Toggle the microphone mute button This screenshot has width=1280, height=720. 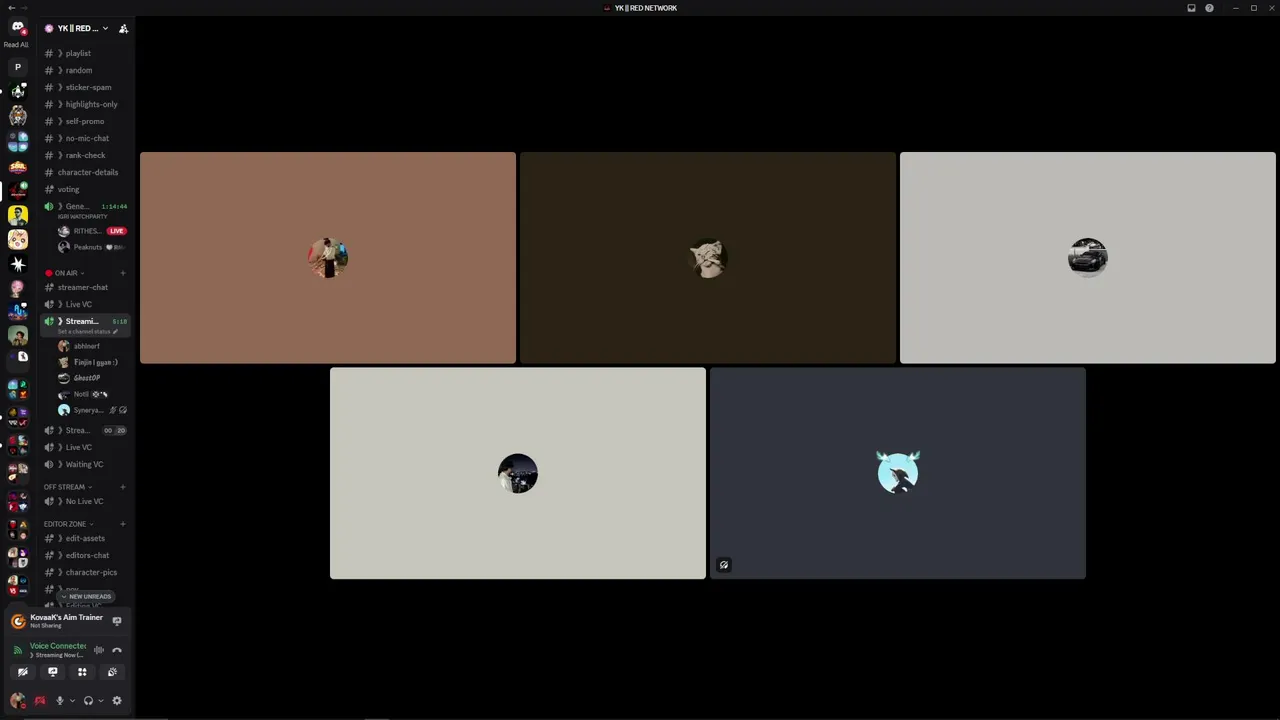click(x=59, y=700)
